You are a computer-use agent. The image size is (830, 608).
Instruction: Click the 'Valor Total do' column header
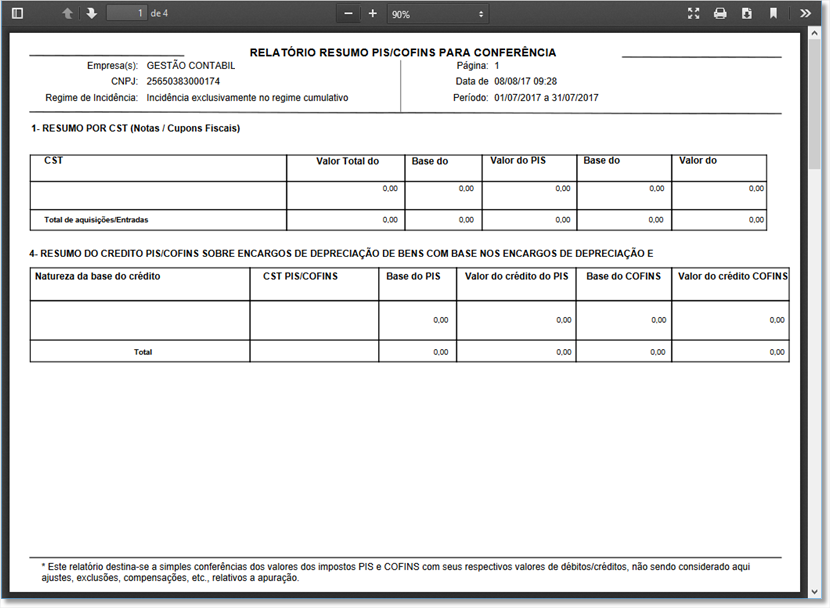pos(347,161)
